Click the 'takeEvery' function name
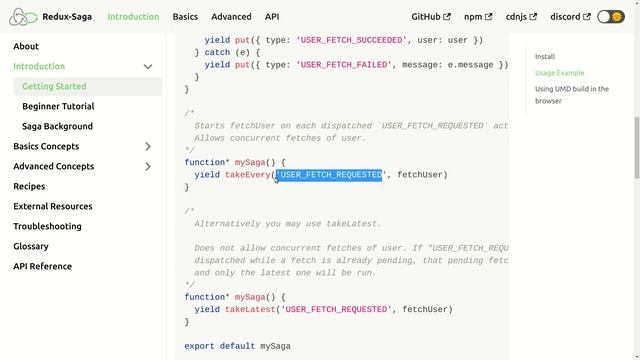Viewport: 640px width, 360px height. point(248,175)
